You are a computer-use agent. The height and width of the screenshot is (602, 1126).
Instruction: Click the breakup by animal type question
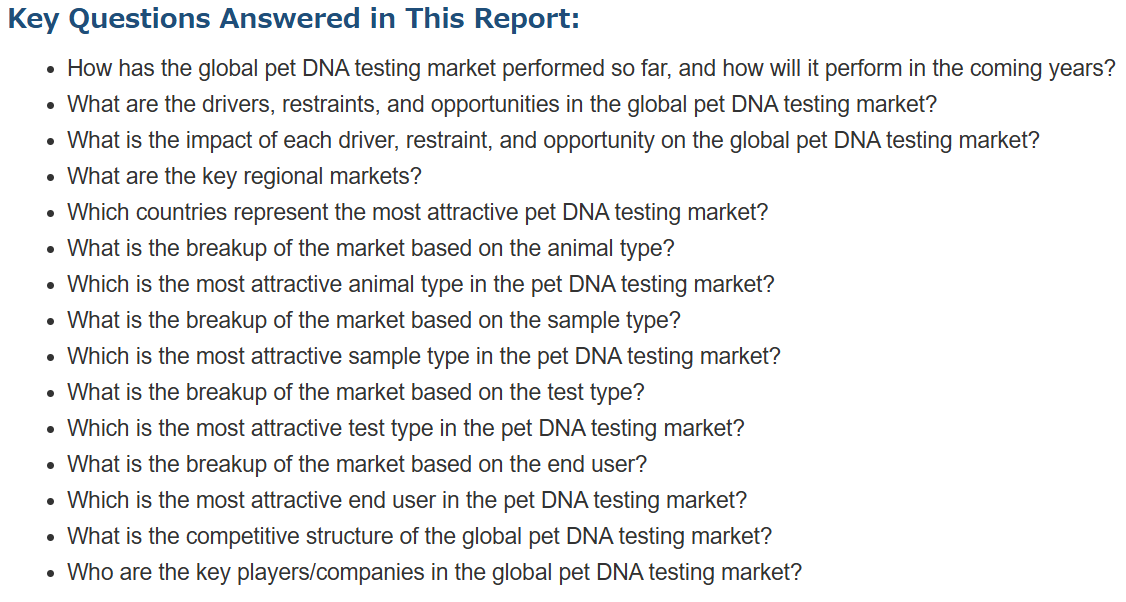point(371,249)
